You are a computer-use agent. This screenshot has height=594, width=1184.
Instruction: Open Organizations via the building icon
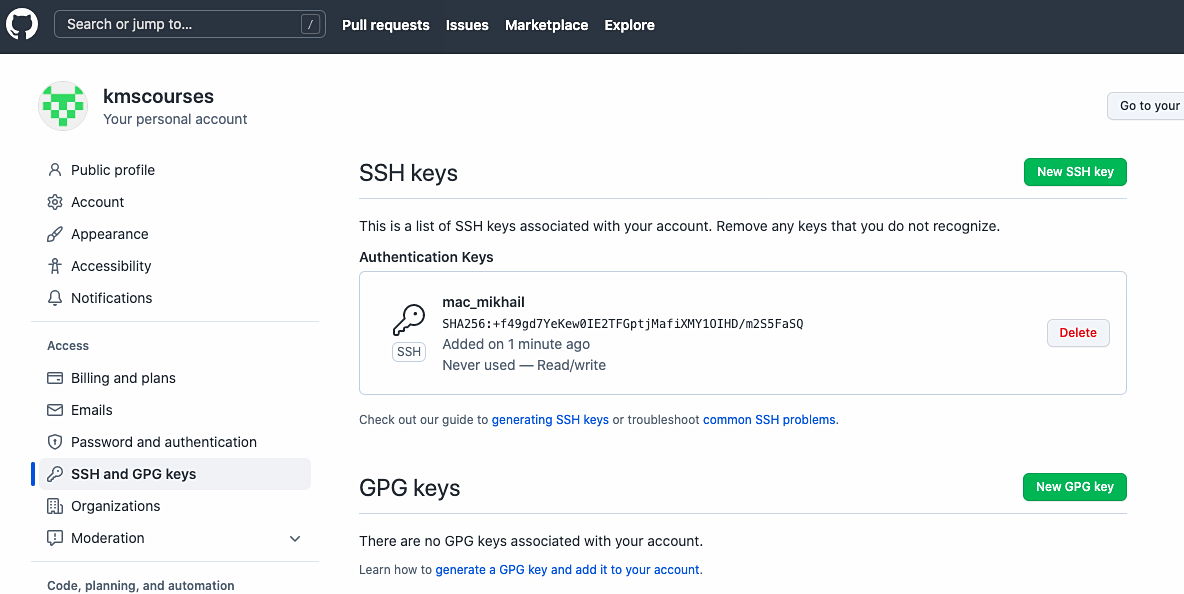pos(55,506)
